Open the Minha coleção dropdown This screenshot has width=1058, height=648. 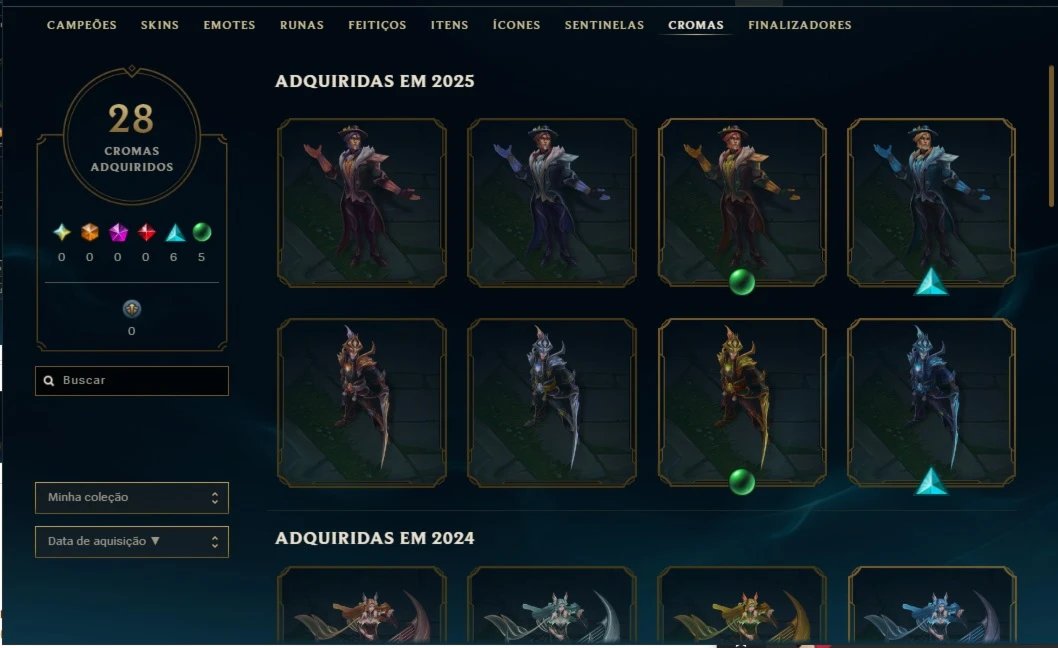(132, 497)
